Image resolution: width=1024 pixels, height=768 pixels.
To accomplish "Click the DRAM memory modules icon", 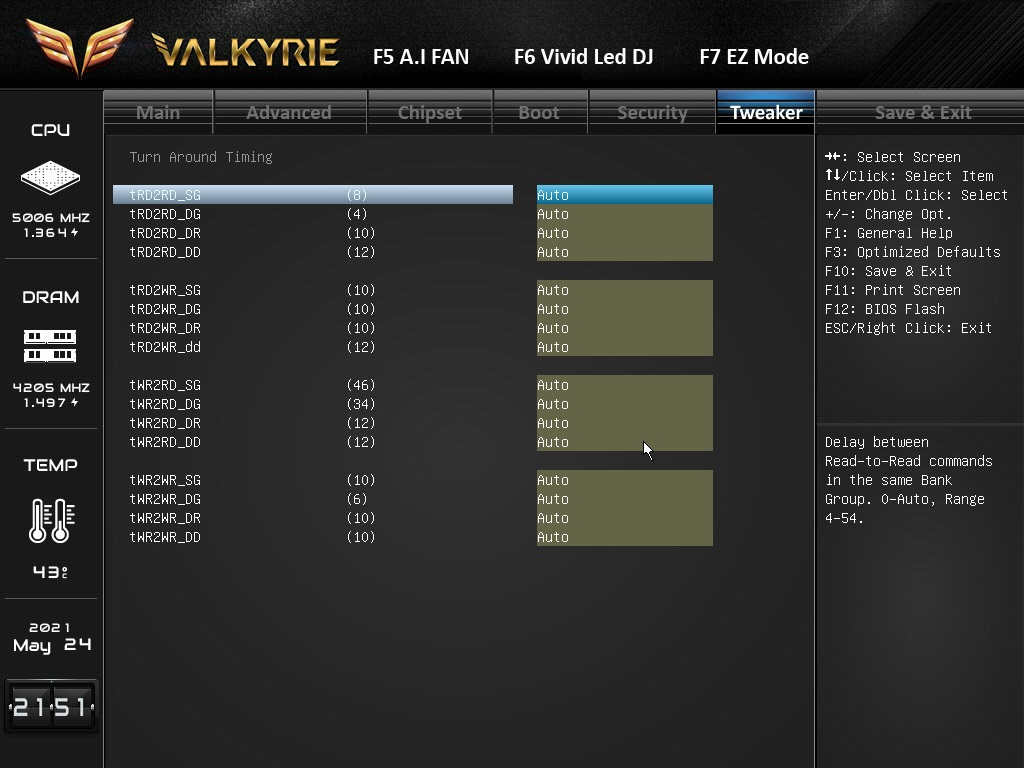I will pos(50,346).
